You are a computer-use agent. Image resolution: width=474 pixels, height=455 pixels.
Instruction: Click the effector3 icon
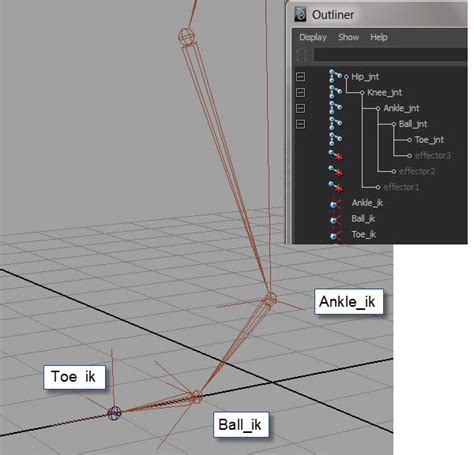(x=336, y=155)
